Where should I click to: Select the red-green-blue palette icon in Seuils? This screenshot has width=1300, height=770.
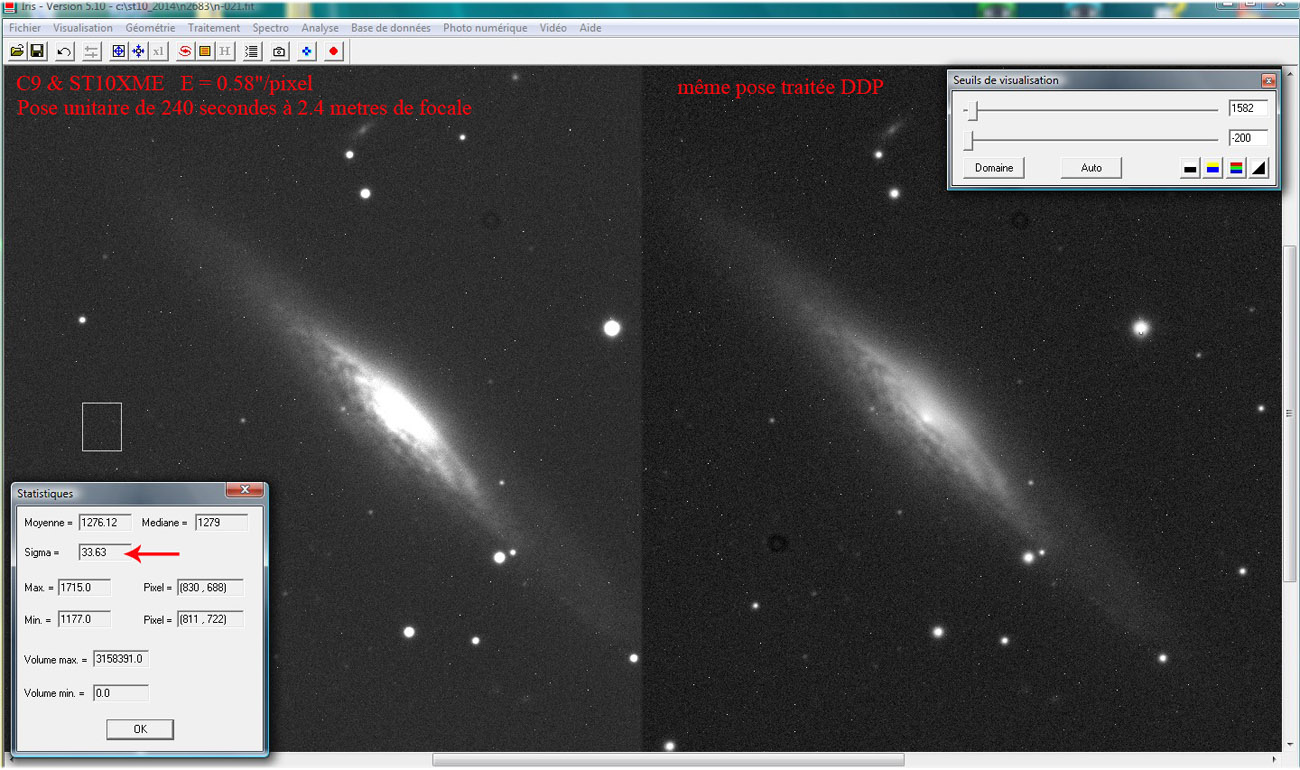click(x=1236, y=169)
